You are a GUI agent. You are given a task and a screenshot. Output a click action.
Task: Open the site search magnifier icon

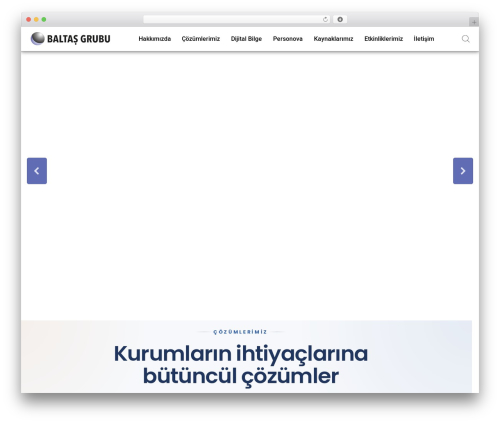466,39
